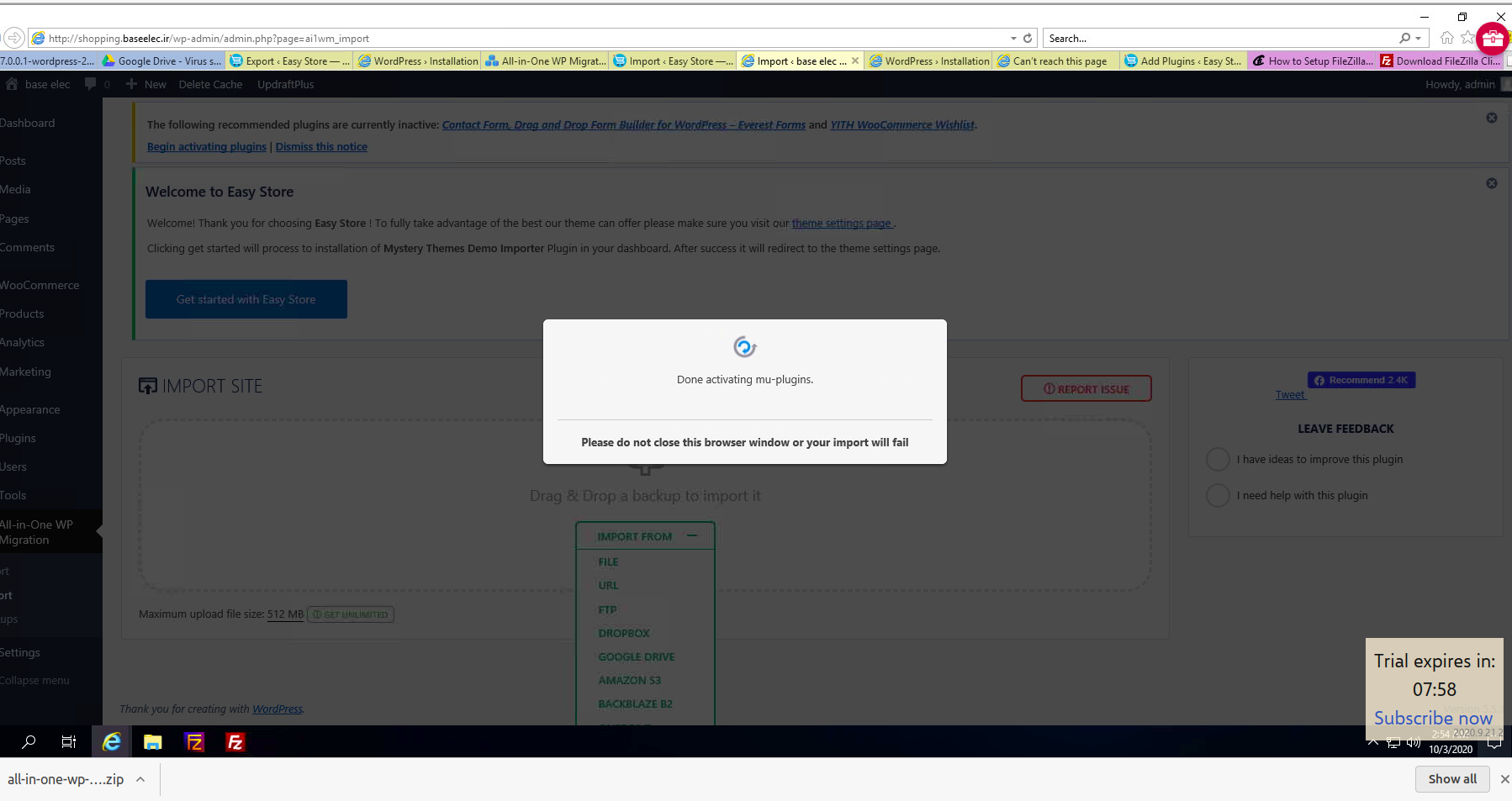Open Task View on taskbar
This screenshot has width=1512, height=801.
pos(69,741)
